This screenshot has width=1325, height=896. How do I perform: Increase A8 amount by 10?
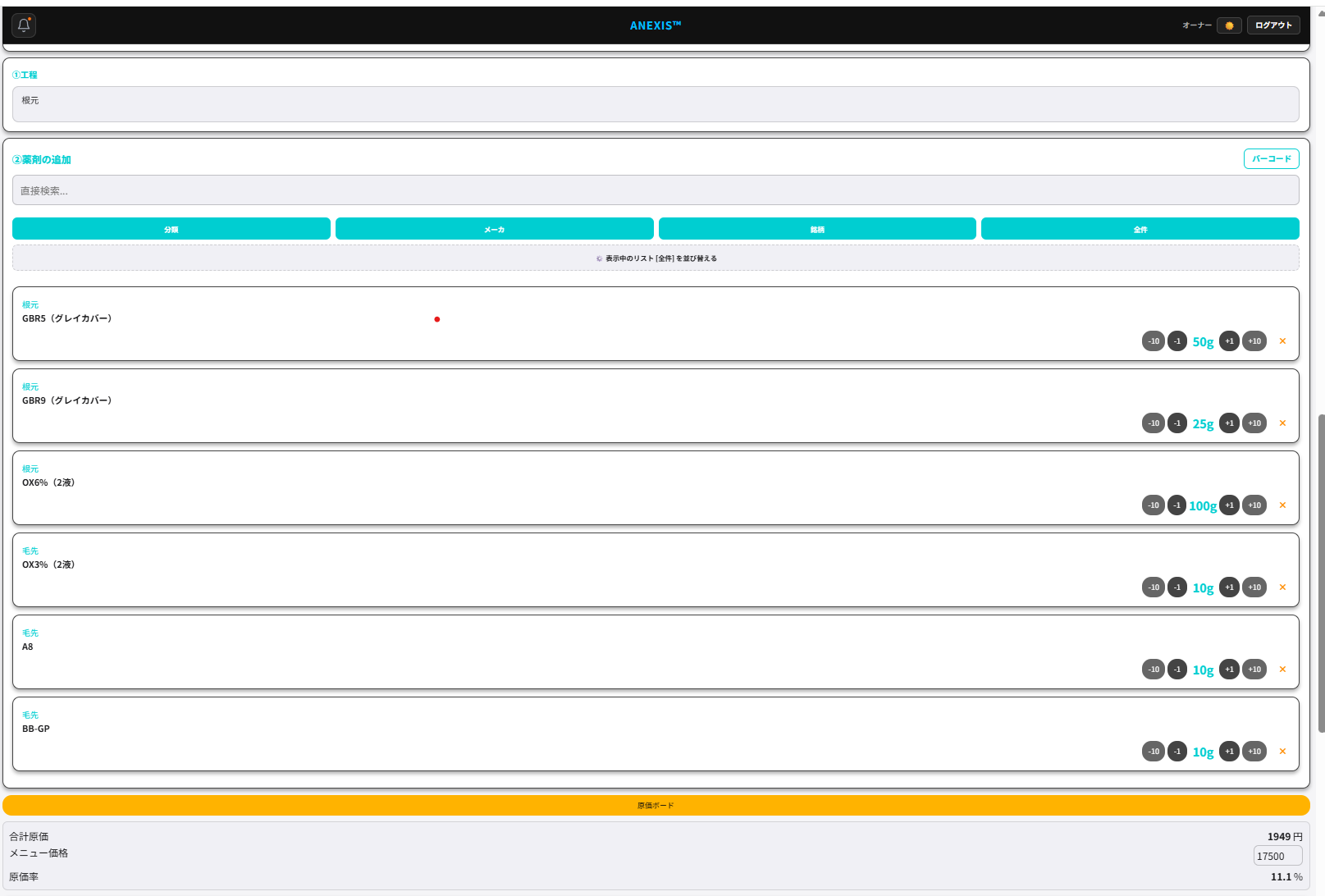click(x=1254, y=670)
